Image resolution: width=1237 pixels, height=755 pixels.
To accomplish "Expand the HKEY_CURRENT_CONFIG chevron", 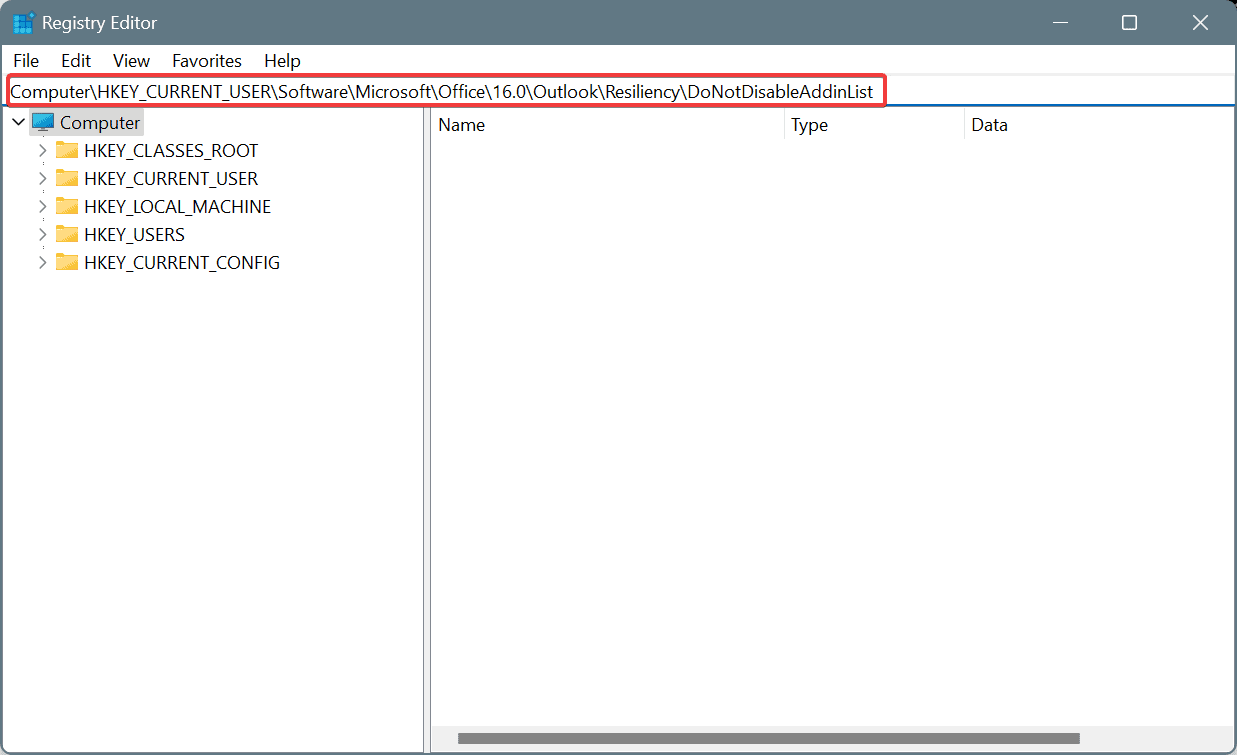I will [x=42, y=263].
